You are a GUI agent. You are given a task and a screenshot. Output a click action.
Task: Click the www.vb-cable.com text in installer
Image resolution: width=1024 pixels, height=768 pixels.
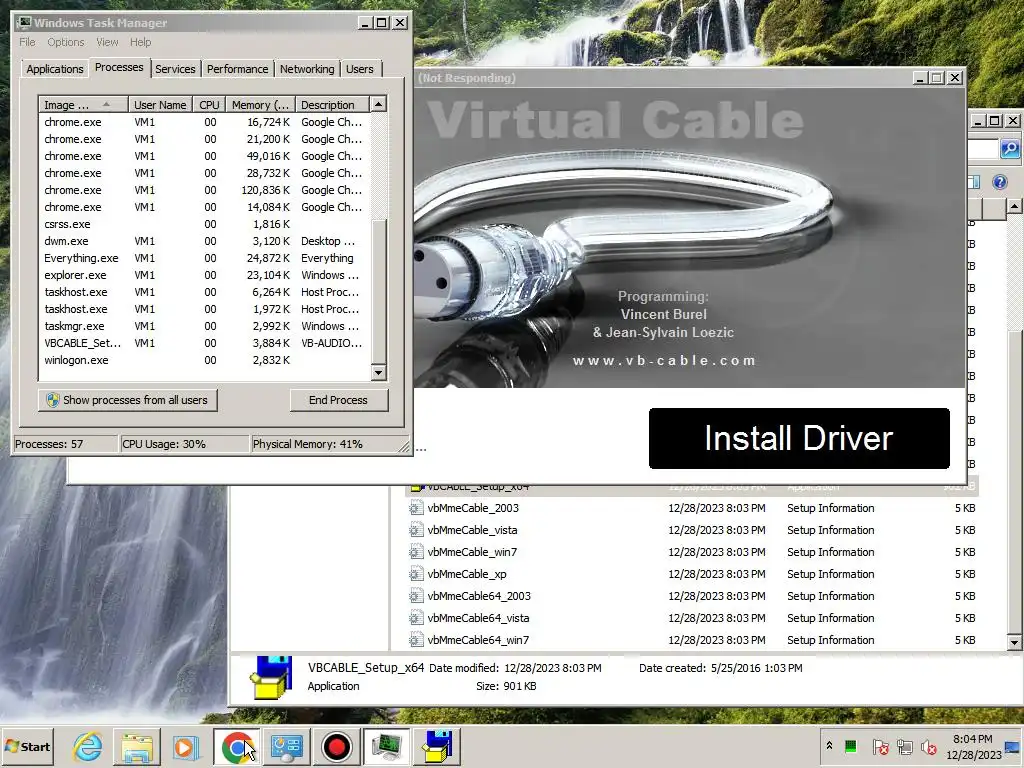click(664, 360)
